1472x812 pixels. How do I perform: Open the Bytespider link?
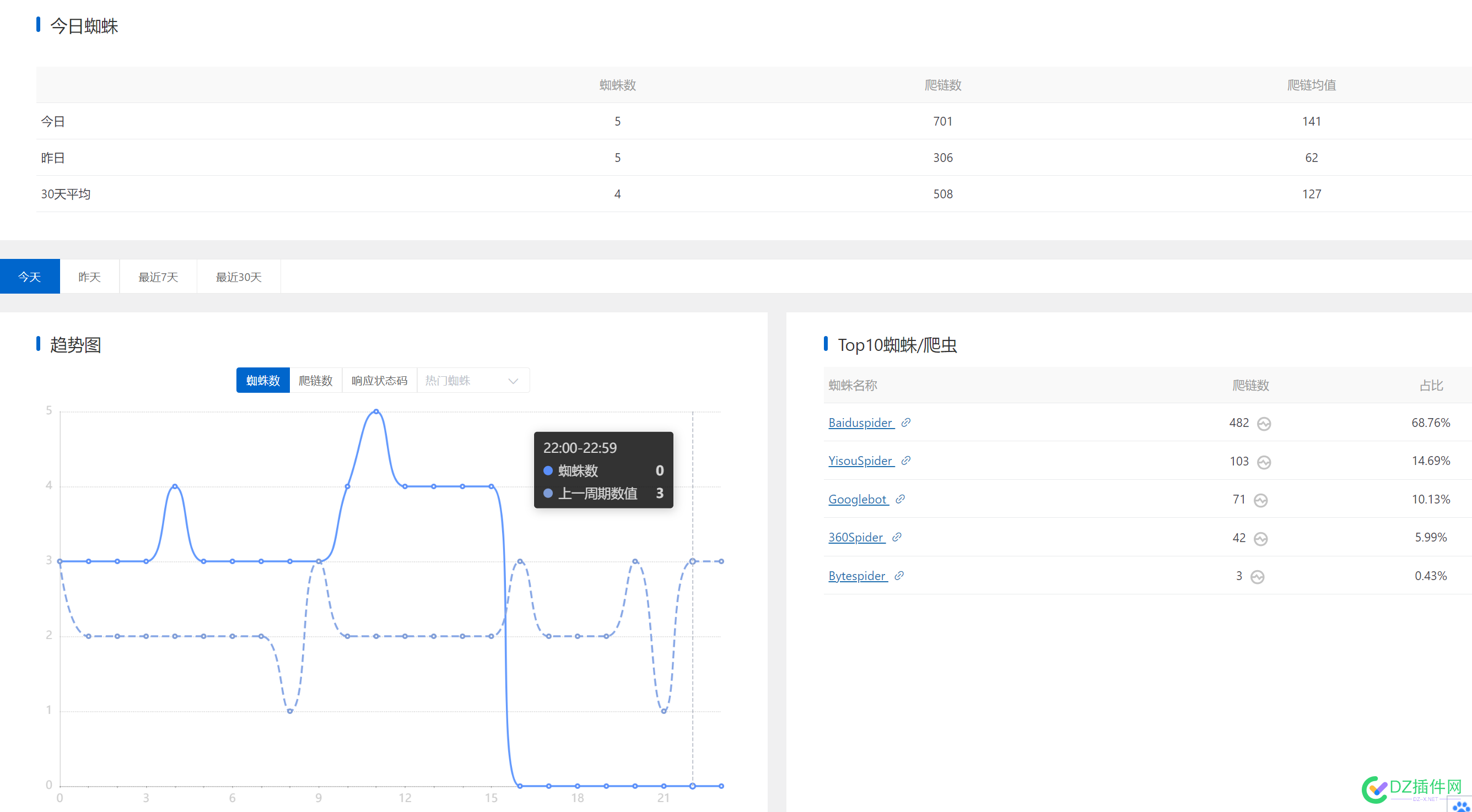pos(857,576)
